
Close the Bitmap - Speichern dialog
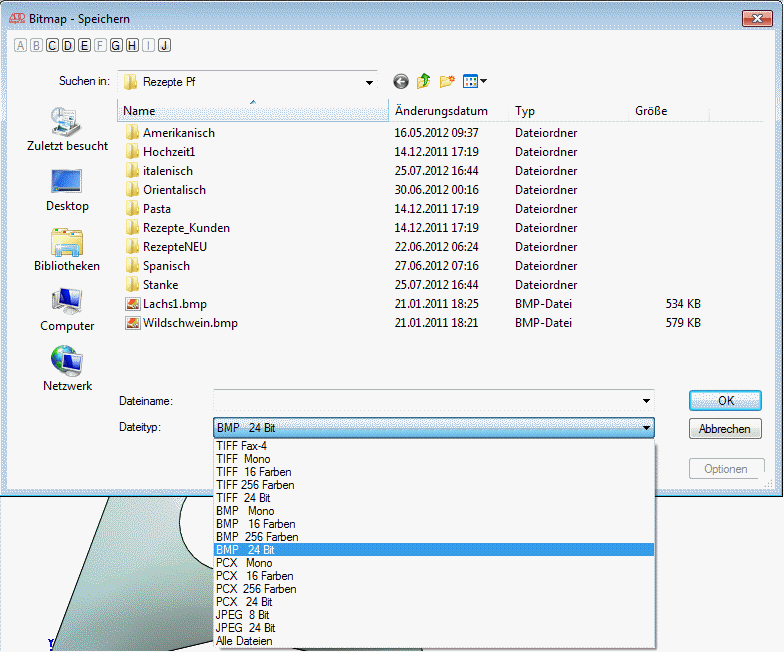[758, 18]
